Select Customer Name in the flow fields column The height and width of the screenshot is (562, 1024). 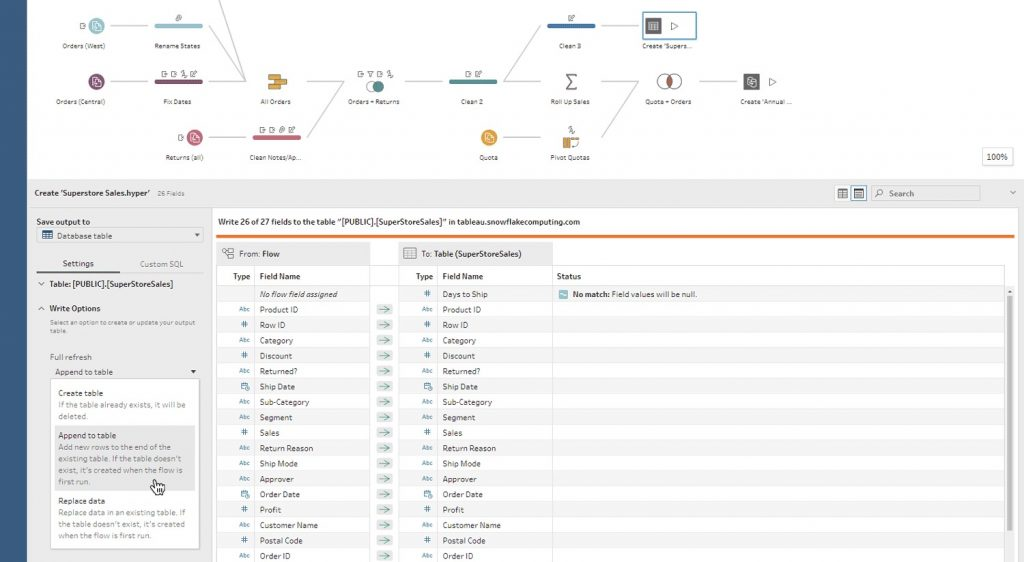coord(289,525)
